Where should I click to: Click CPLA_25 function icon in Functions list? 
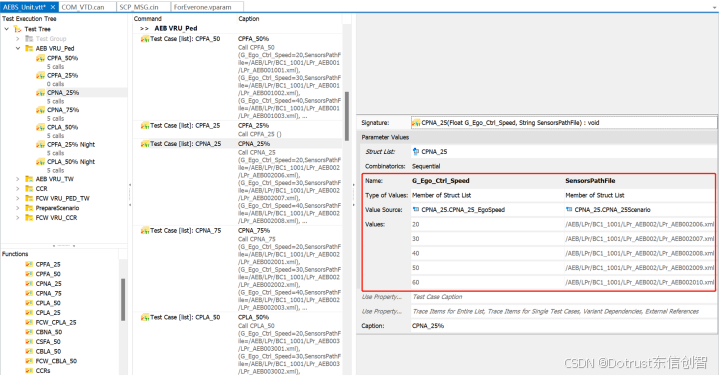(29, 312)
